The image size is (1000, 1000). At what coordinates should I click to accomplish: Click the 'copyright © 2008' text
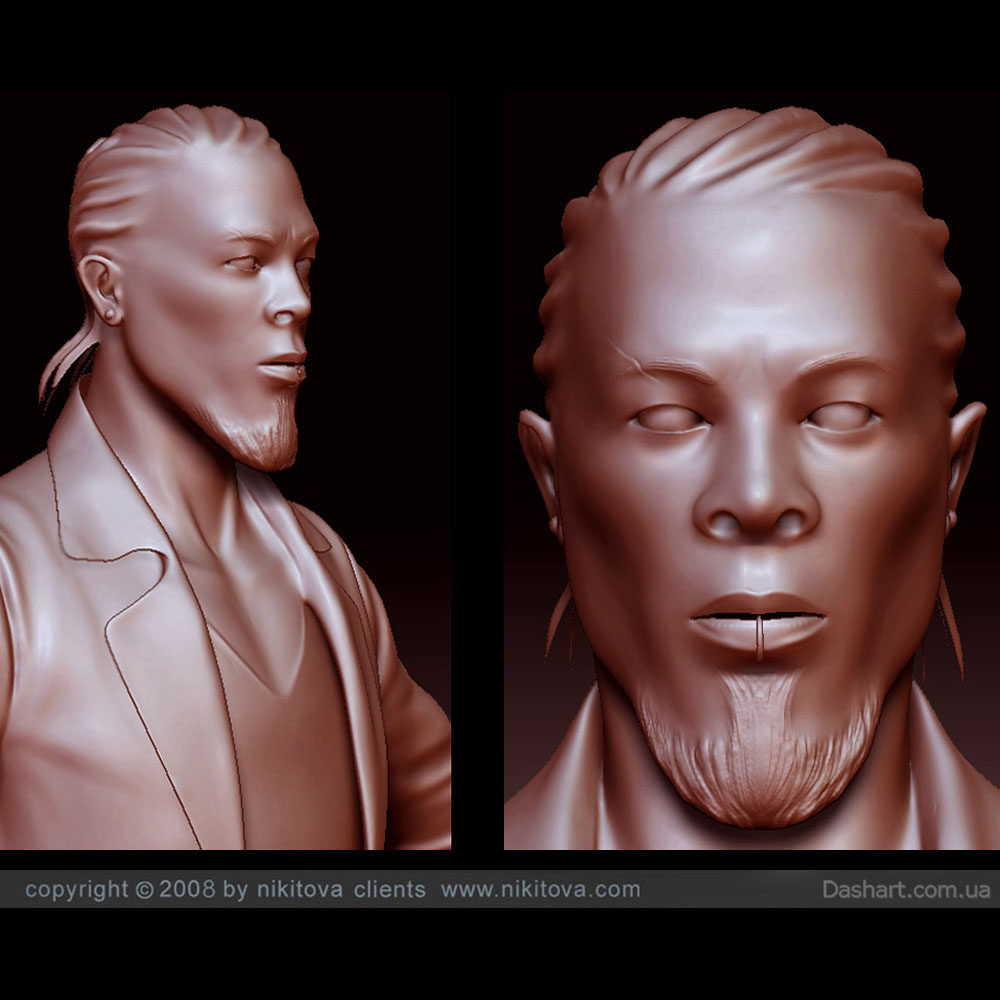point(120,889)
